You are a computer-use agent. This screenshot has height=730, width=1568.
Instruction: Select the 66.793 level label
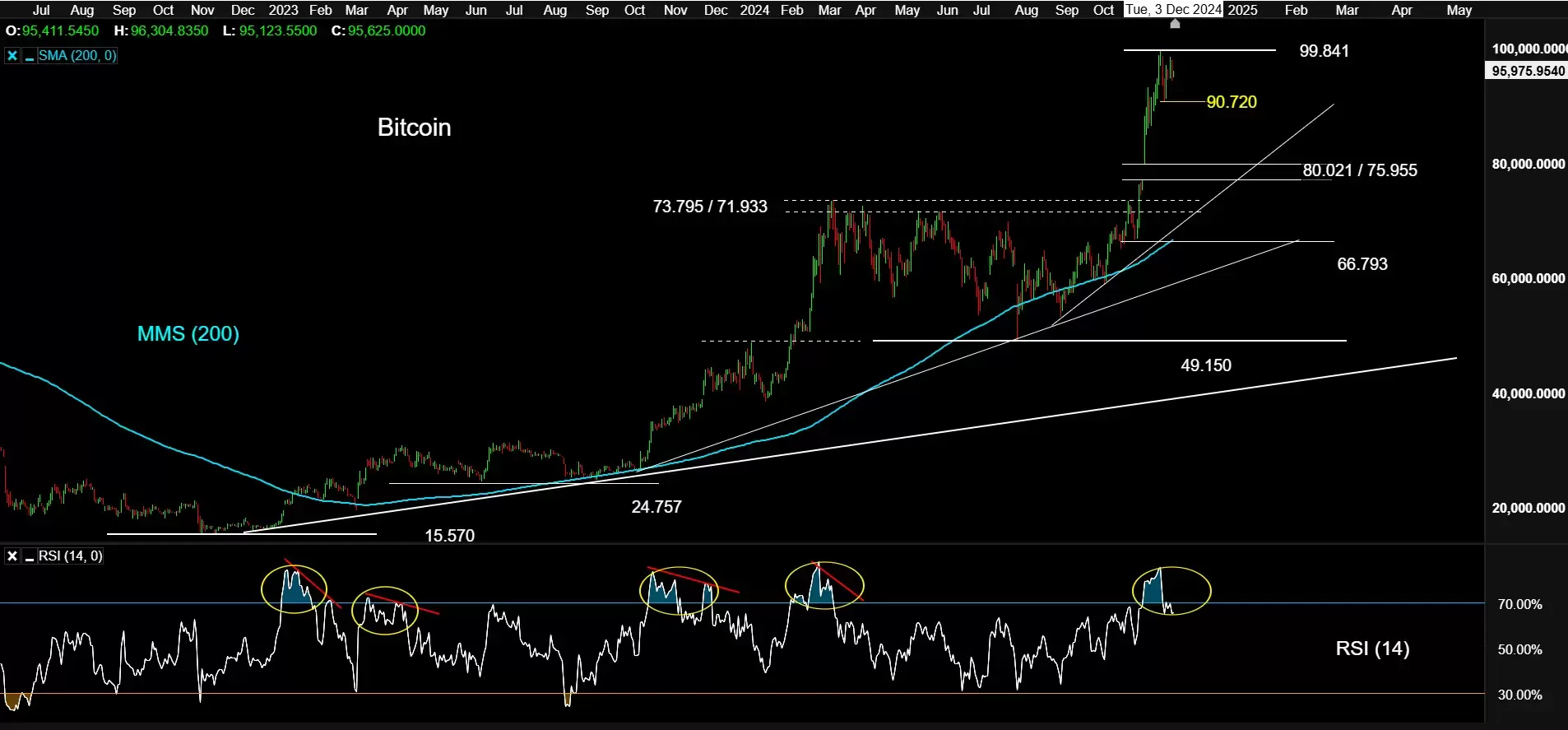tap(1362, 264)
